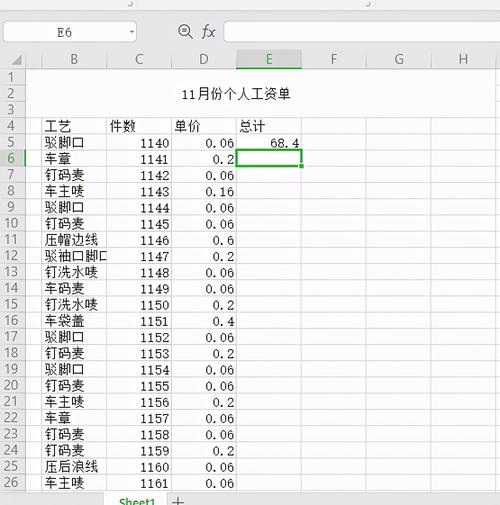Viewport: 500px width, 505px height.
Task: Select row 26 header
Action: click(12, 482)
